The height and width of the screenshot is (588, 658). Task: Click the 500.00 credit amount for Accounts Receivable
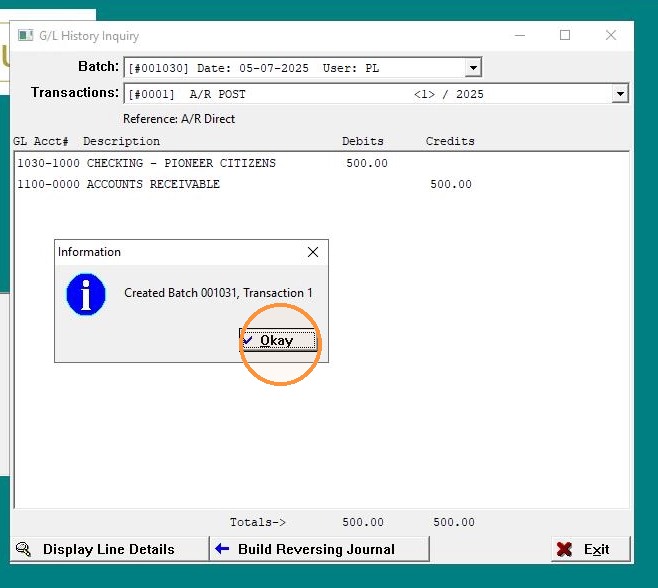click(451, 184)
